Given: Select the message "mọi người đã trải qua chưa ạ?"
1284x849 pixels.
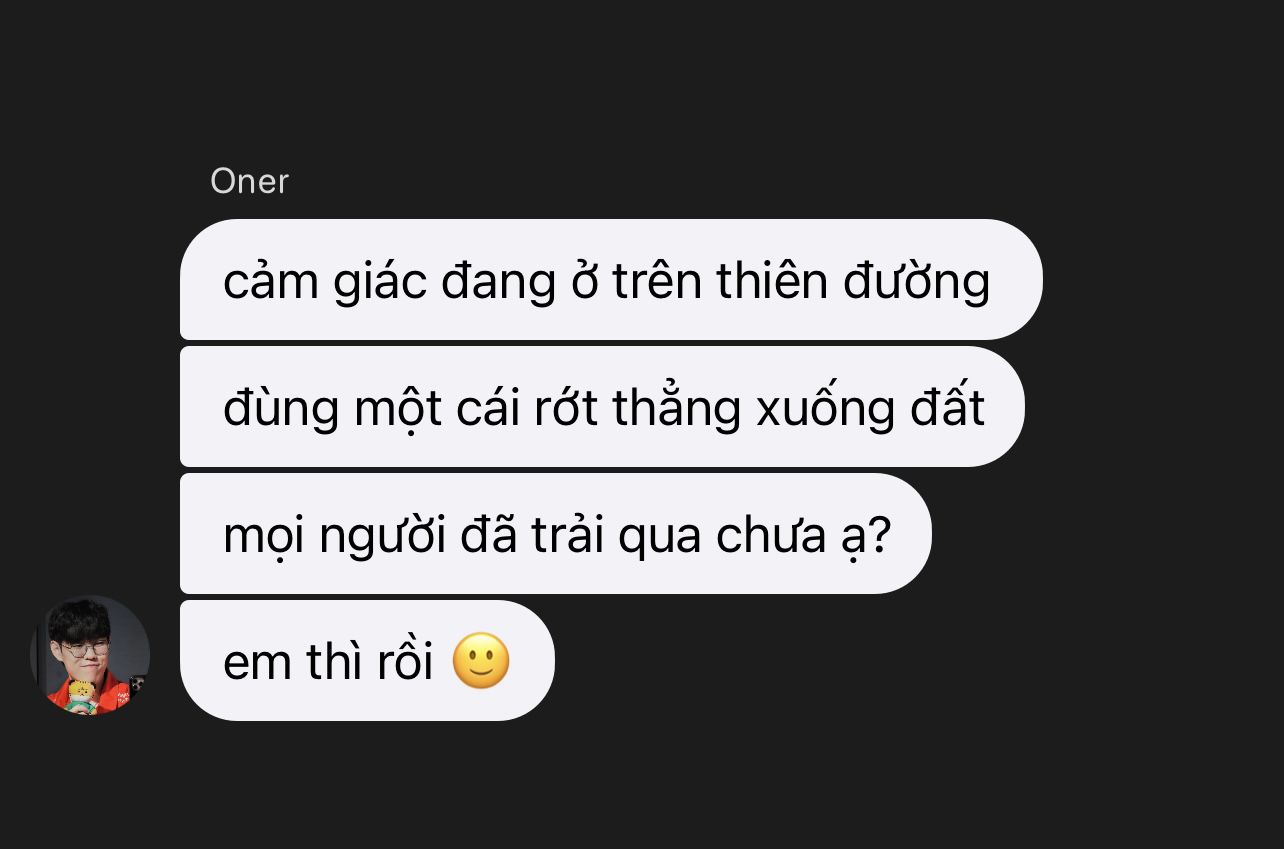Looking at the screenshot, I should point(556,533).
